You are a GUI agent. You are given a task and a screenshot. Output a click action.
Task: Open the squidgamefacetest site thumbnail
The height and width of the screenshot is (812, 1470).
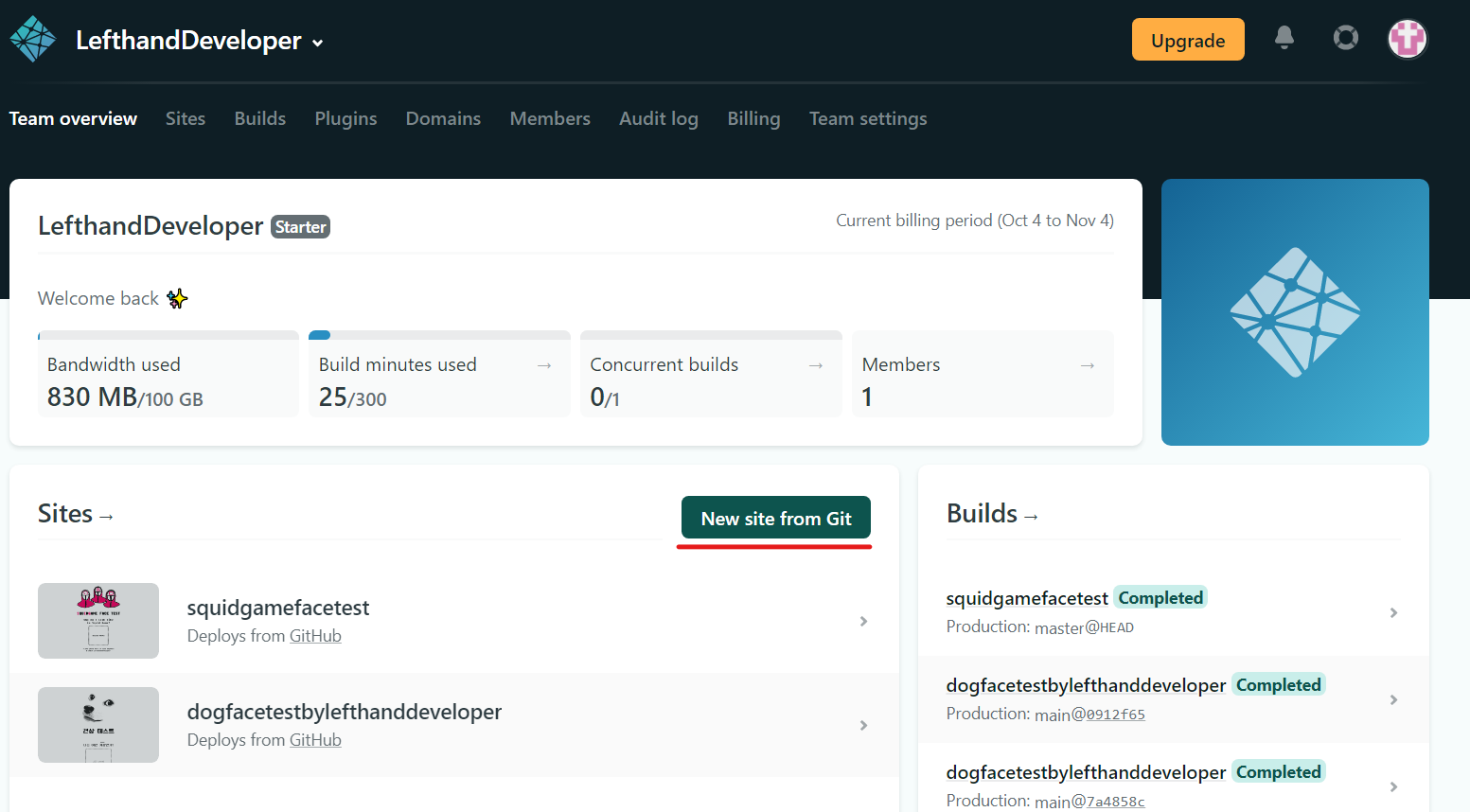click(98, 621)
